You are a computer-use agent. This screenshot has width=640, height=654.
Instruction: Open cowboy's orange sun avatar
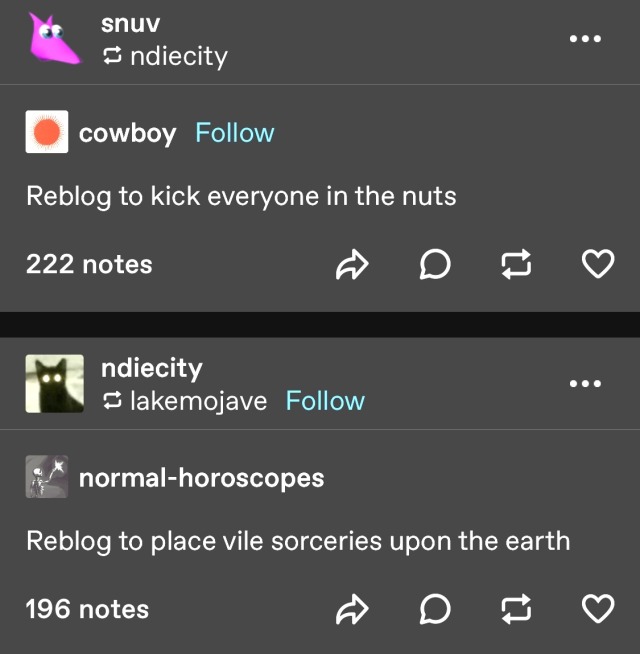pos(47,131)
